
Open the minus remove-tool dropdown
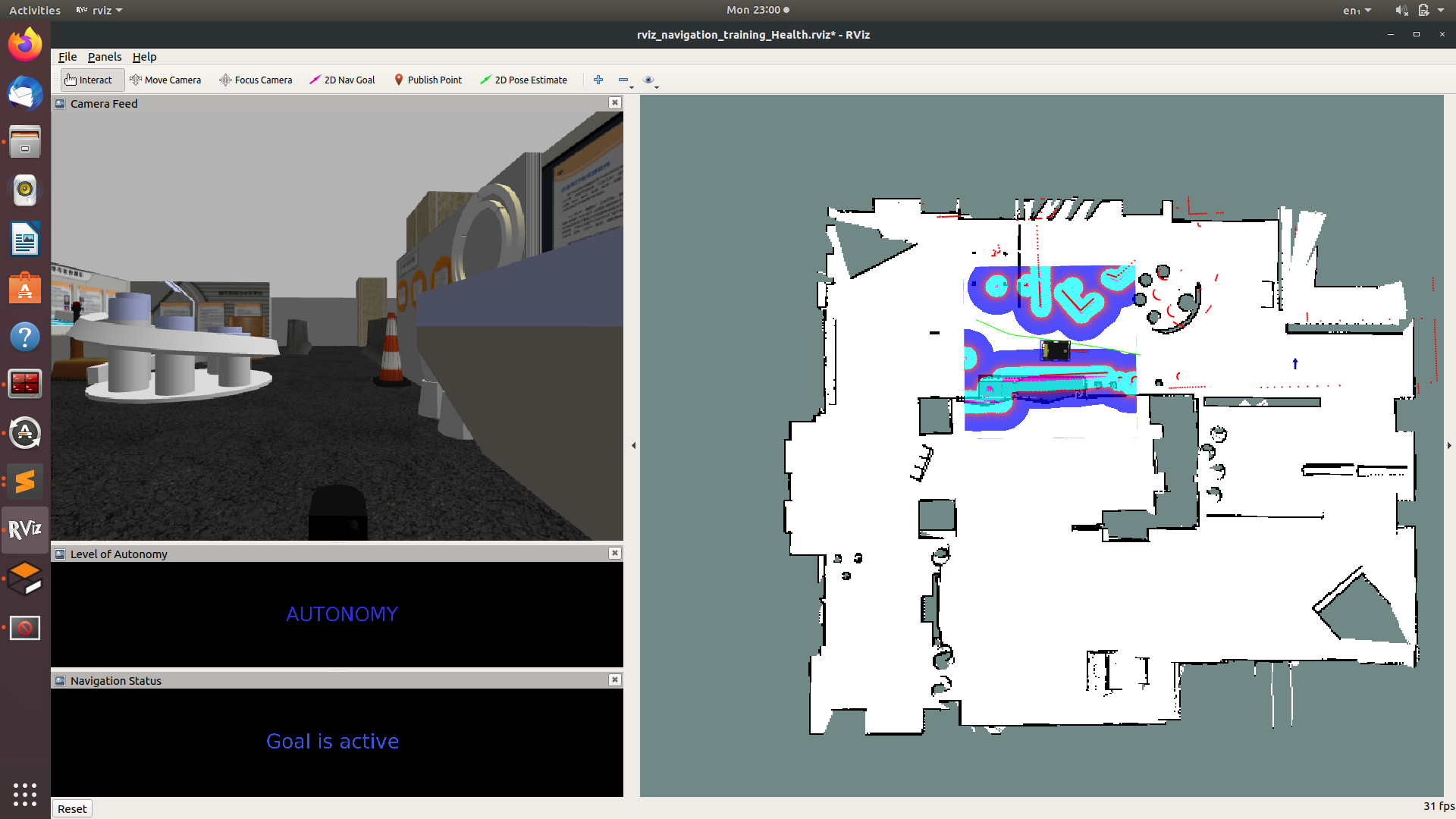626,80
